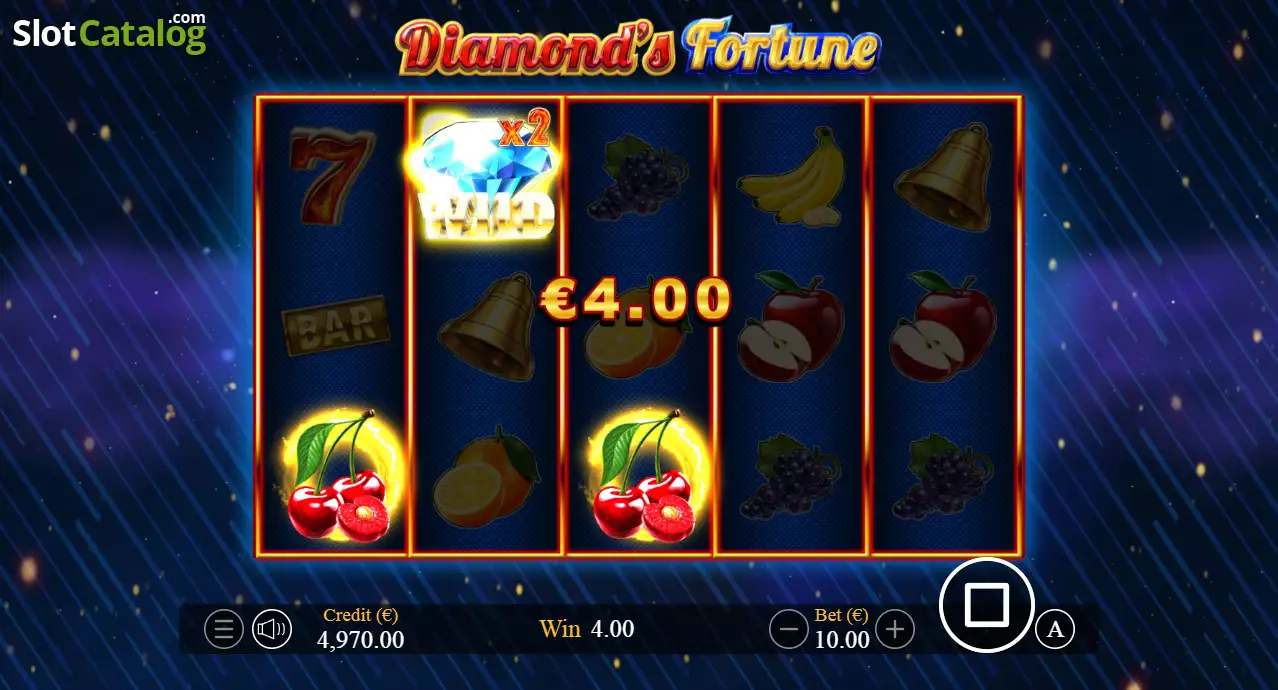Select the banana symbol on fourth reel
1278x690 pixels.
pos(792,176)
